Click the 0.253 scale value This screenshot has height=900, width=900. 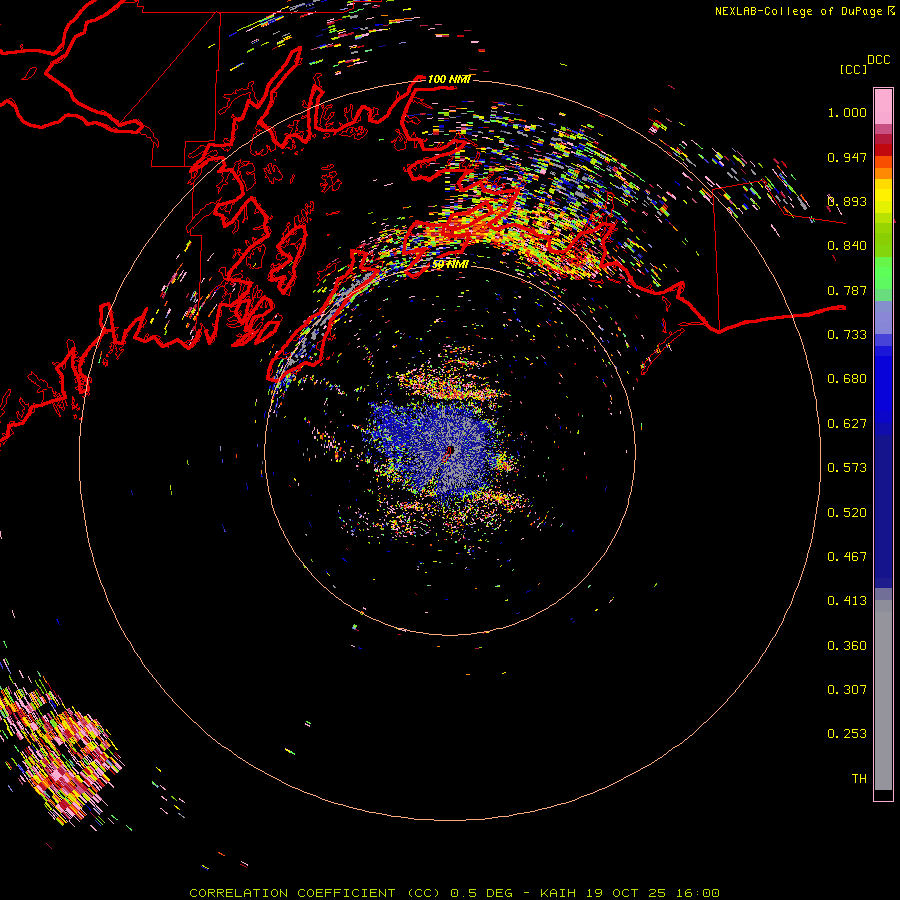click(x=847, y=734)
